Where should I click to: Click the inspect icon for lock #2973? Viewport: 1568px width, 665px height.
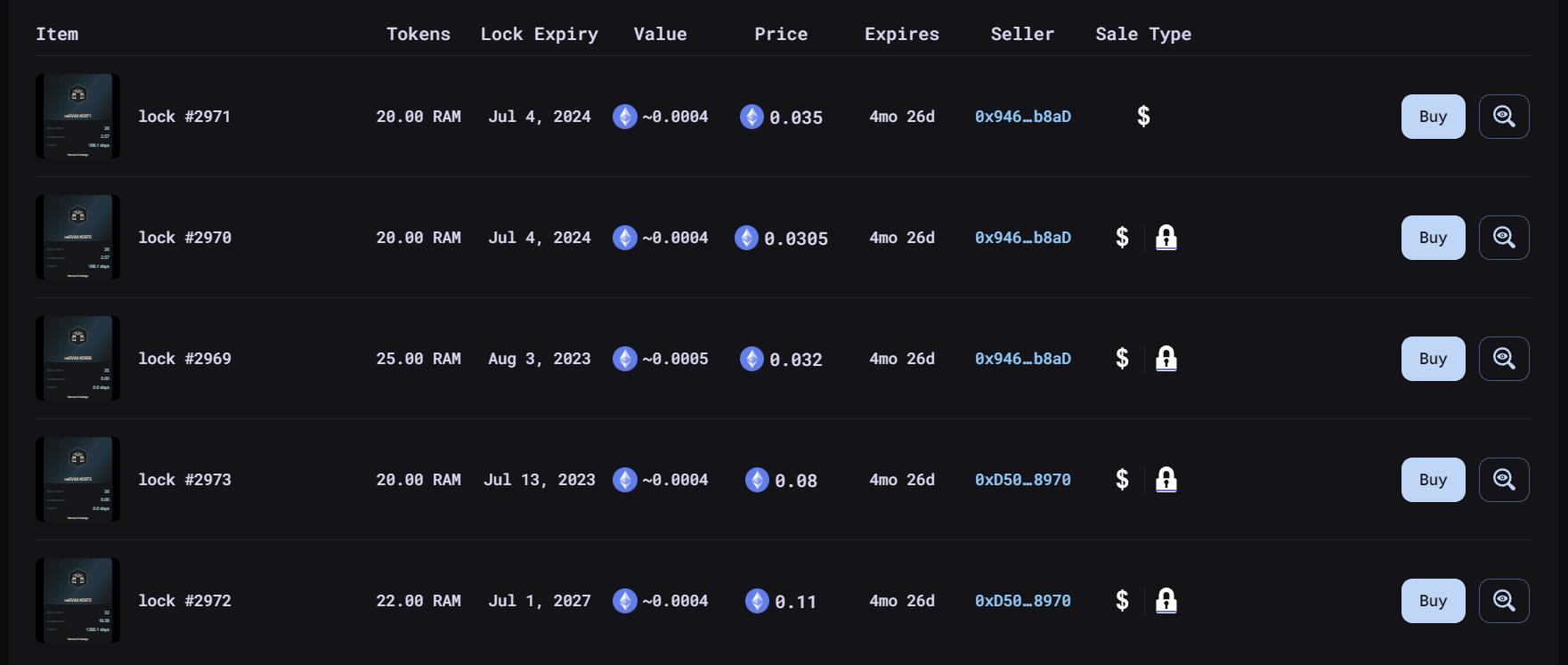(x=1504, y=480)
